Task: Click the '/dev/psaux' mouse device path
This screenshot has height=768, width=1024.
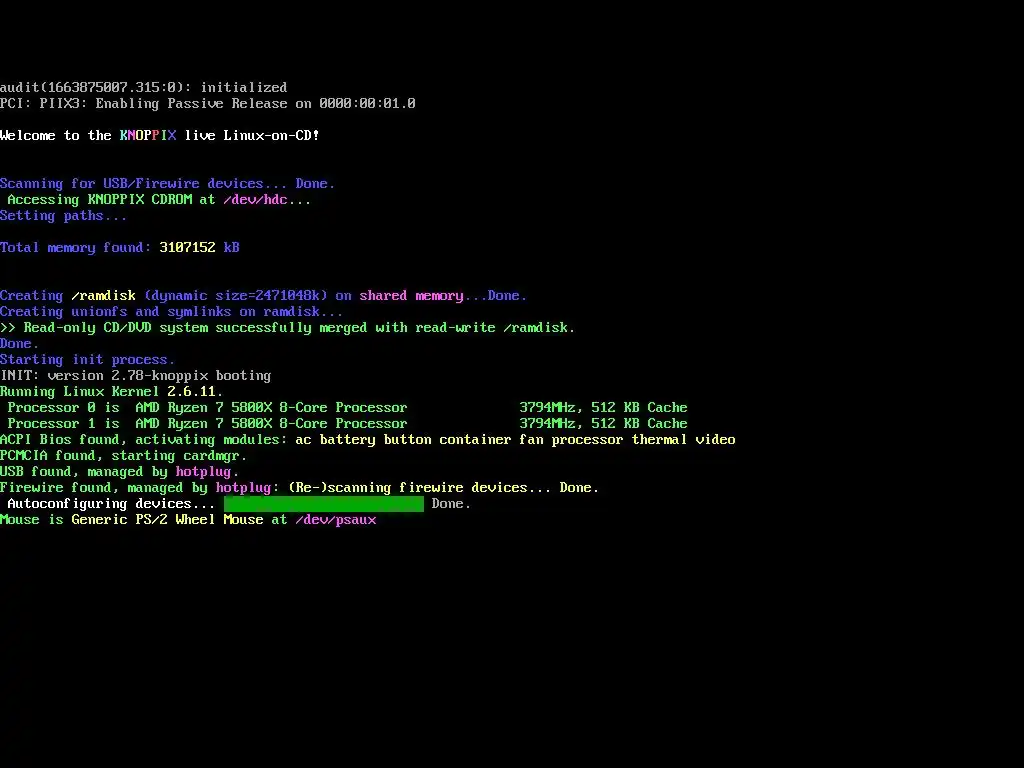Action: coord(336,520)
